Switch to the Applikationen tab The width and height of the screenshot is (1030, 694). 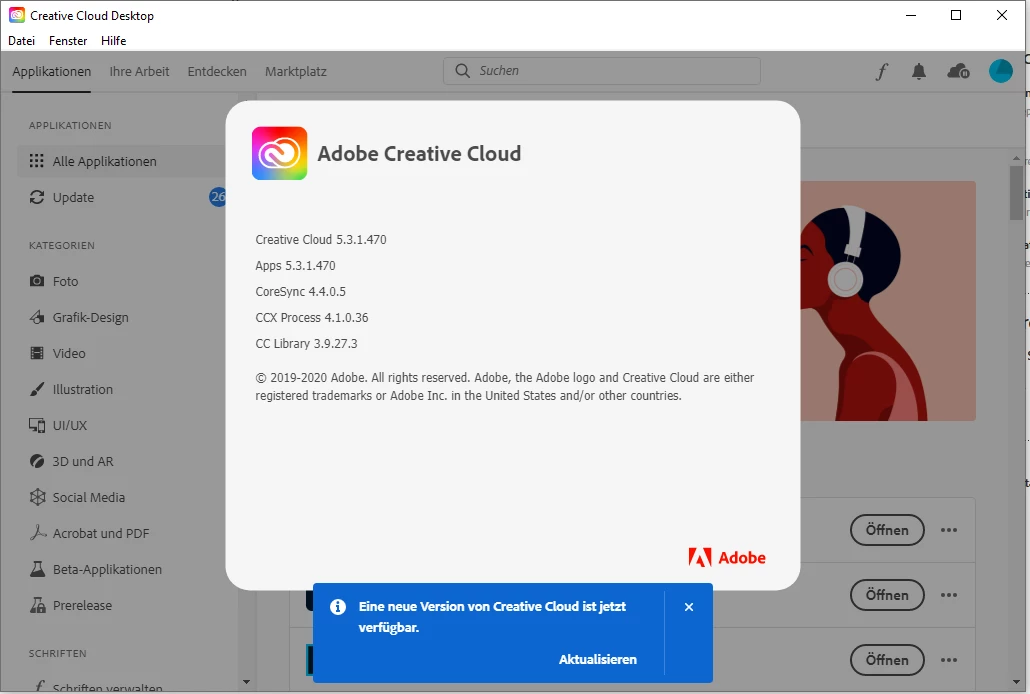[x=51, y=72]
